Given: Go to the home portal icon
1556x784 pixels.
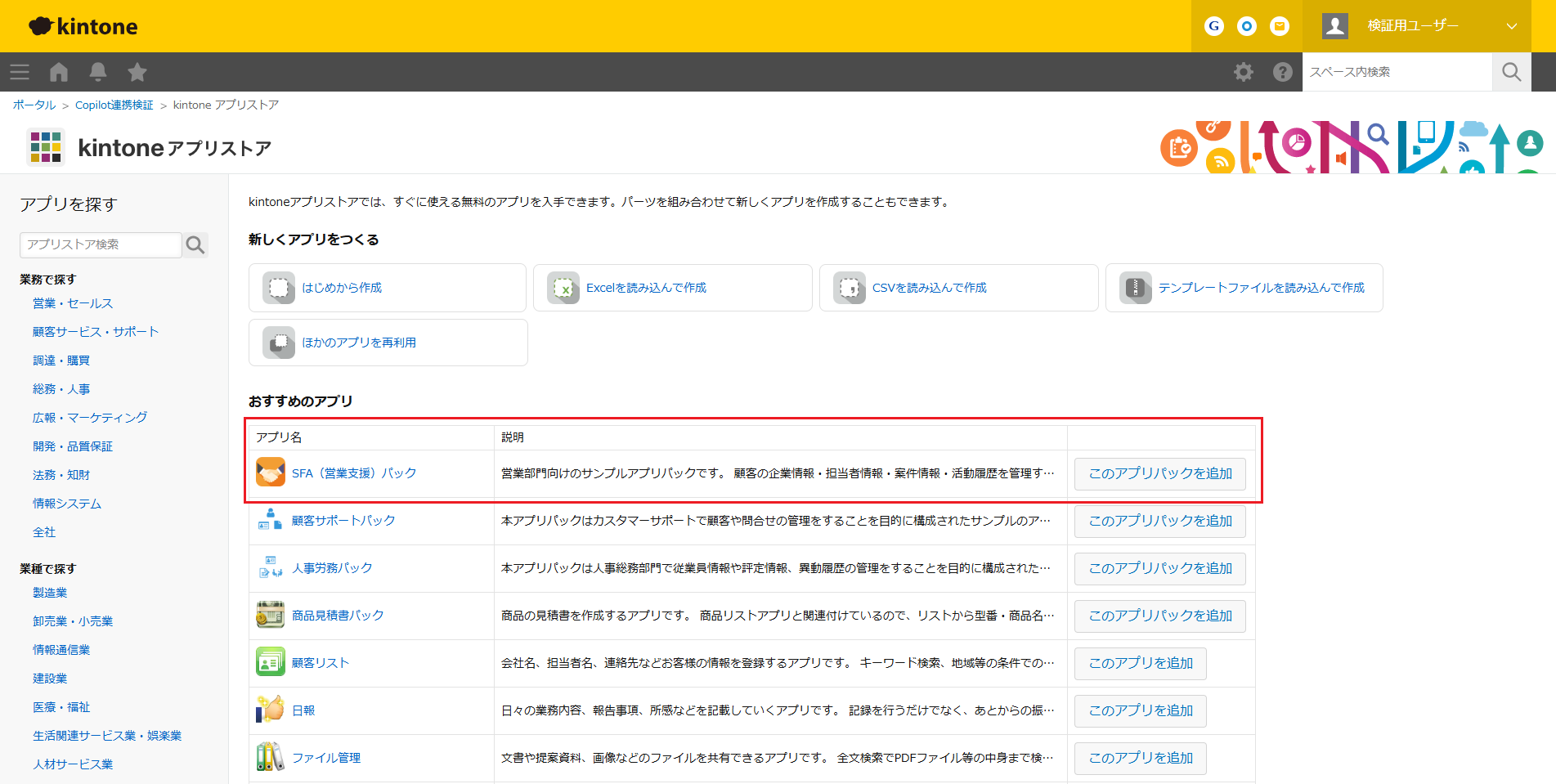Looking at the screenshot, I should point(59,72).
